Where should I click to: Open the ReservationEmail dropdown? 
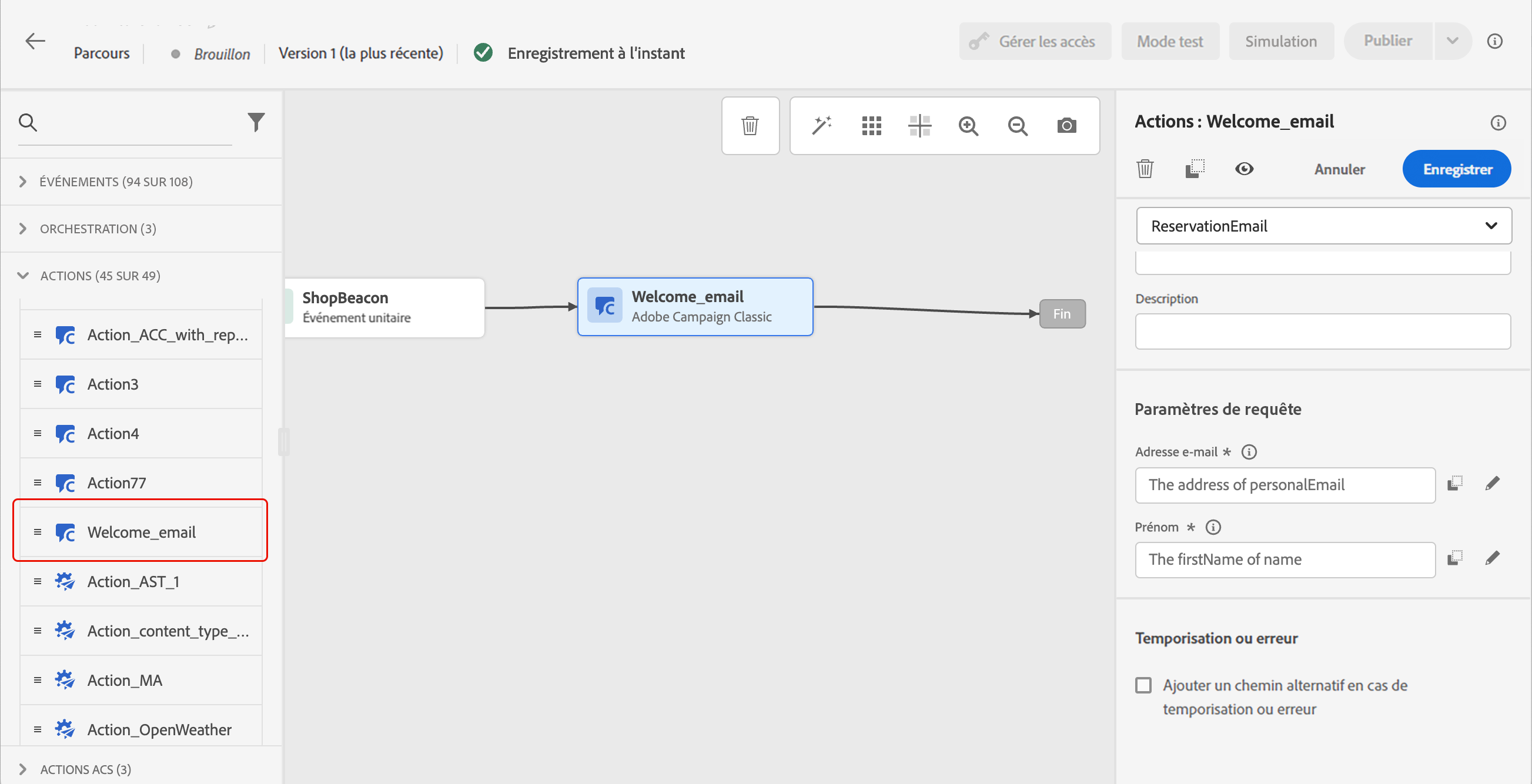click(1323, 226)
